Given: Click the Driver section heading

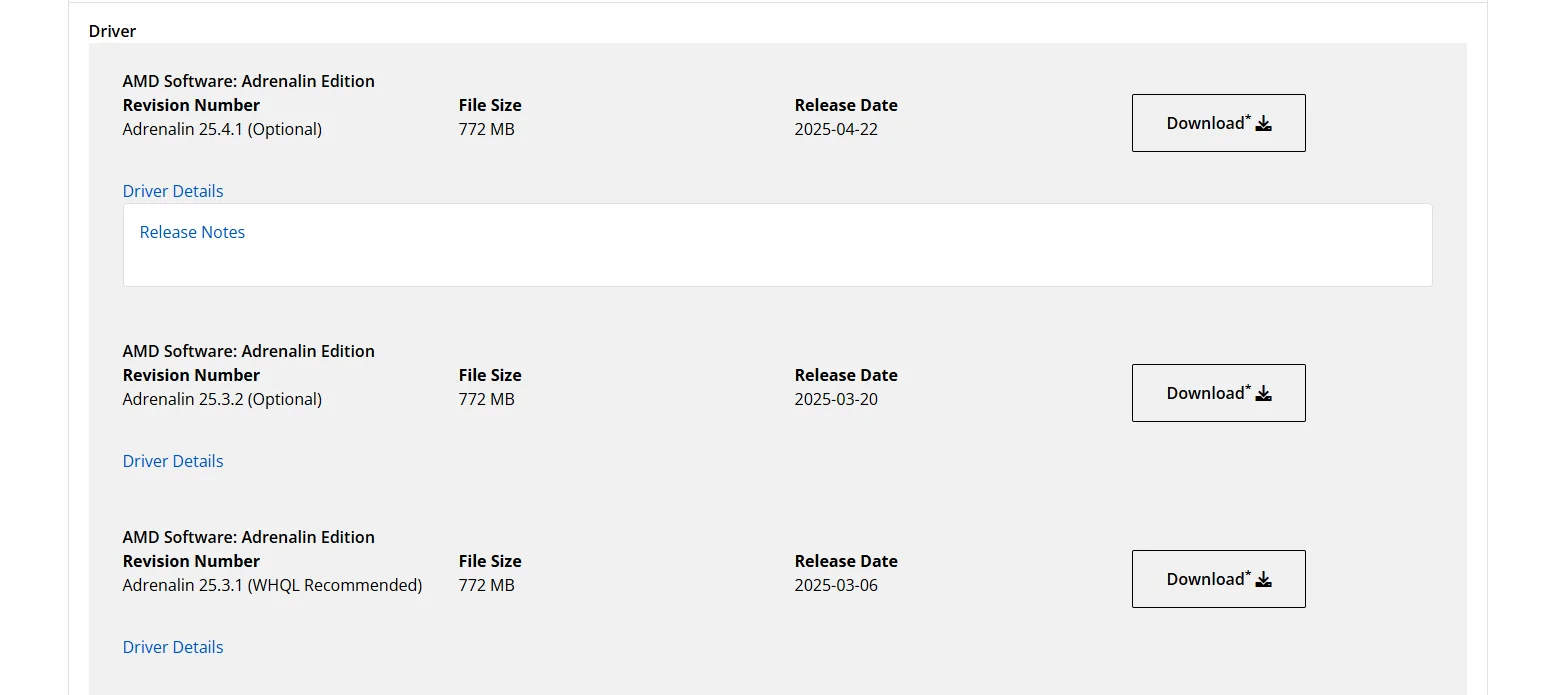Looking at the screenshot, I should pos(112,31).
